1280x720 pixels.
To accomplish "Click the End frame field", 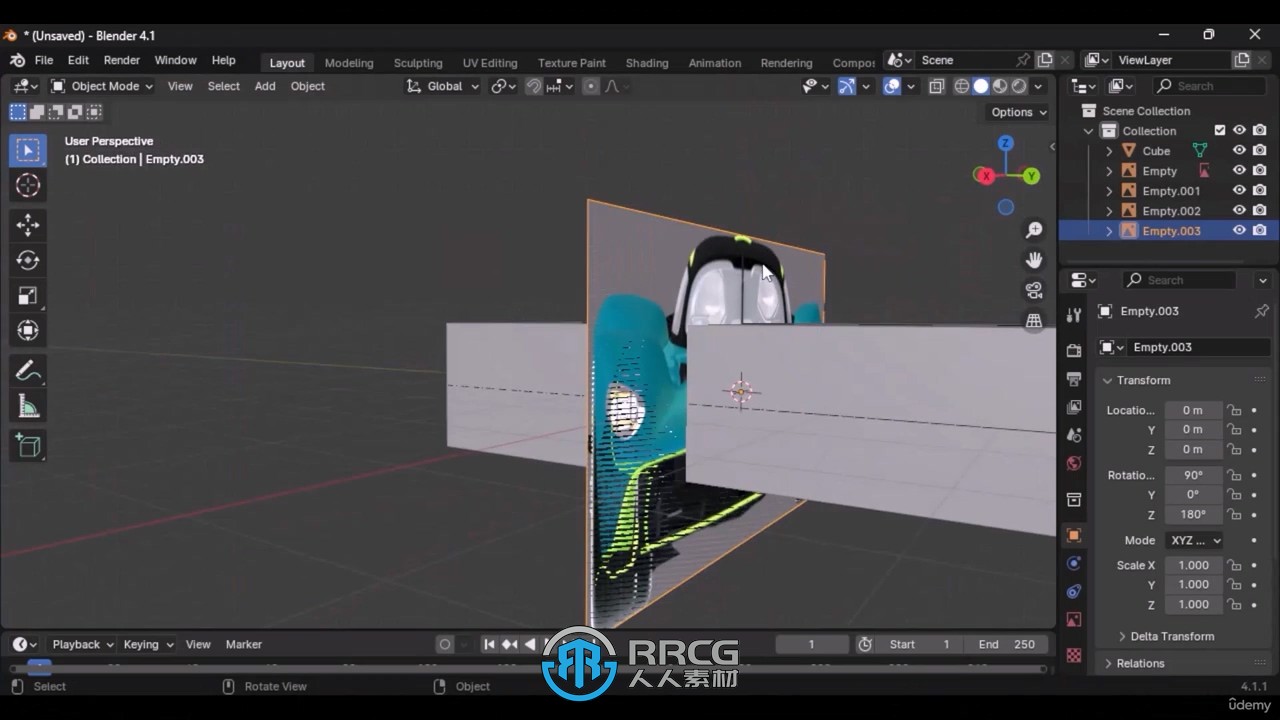I will point(1007,644).
